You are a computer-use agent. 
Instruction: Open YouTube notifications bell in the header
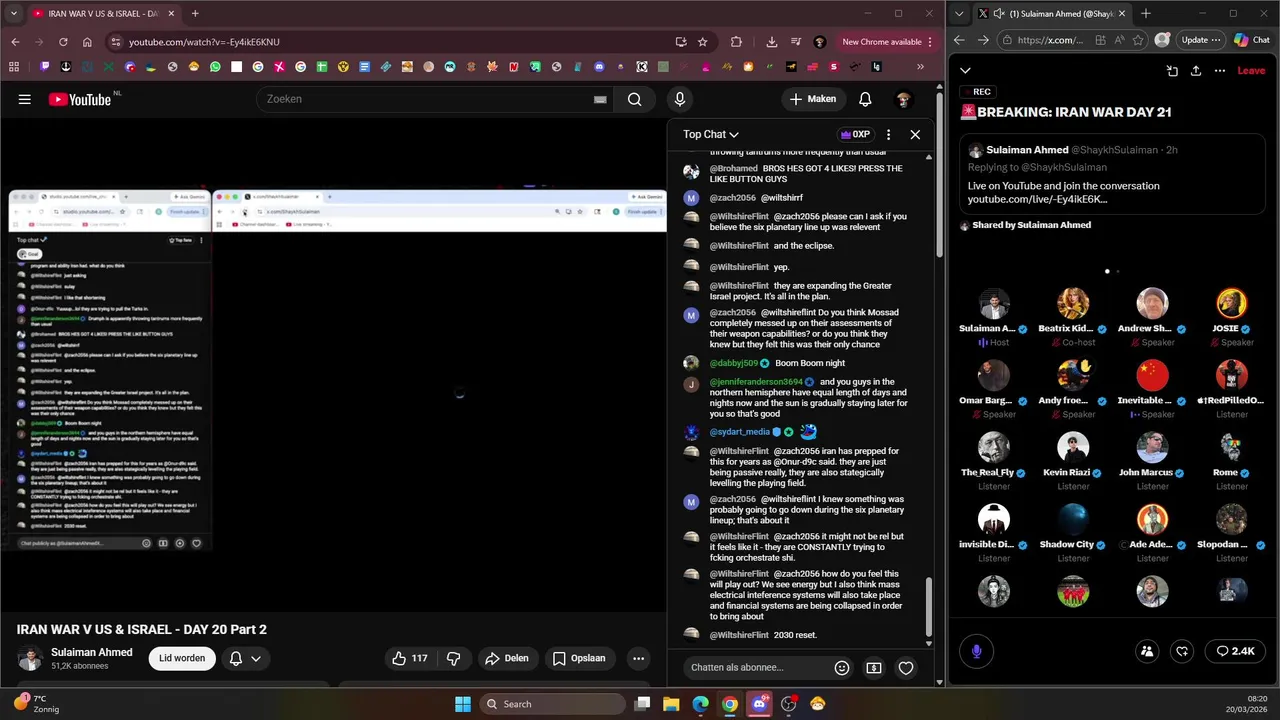tap(865, 99)
